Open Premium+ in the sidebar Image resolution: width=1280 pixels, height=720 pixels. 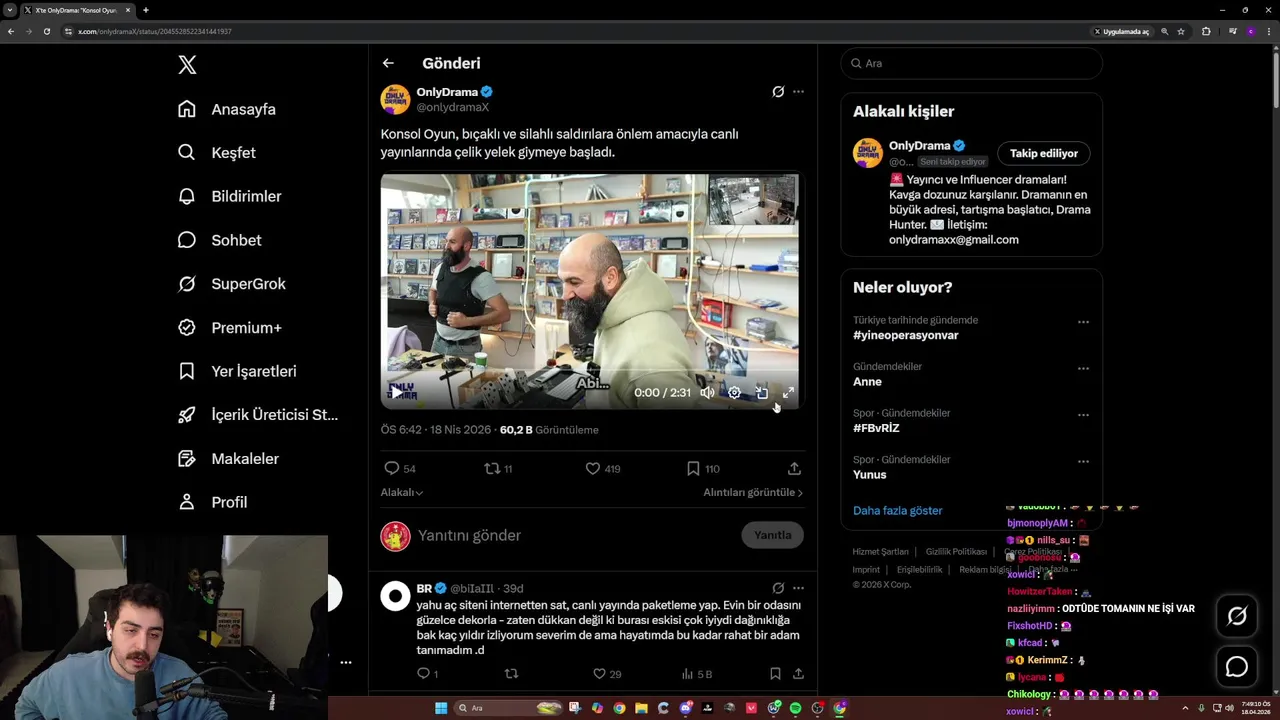pyautogui.click(x=229, y=327)
